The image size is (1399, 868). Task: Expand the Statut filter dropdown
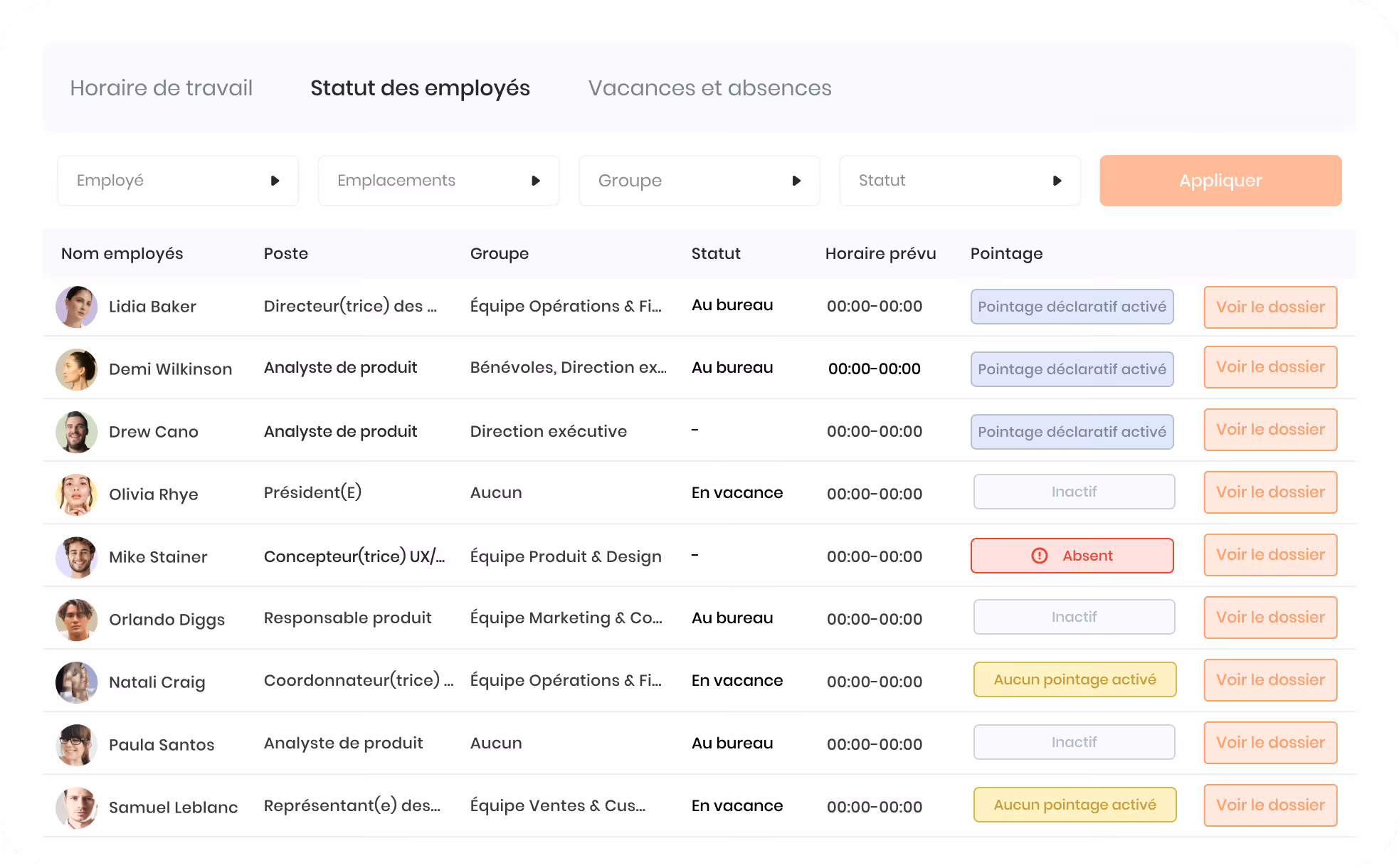pos(960,181)
